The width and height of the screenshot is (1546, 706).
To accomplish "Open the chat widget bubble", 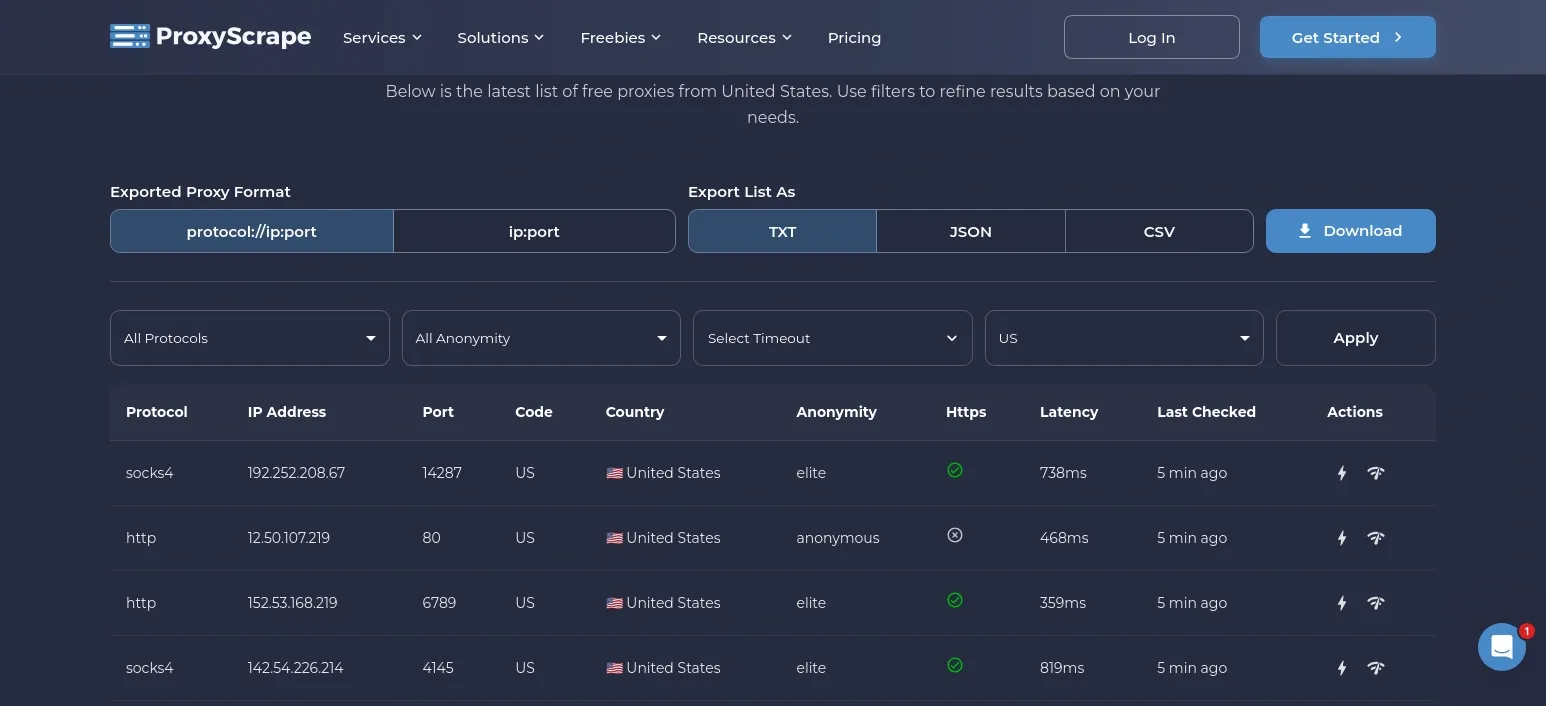I will click(1502, 647).
